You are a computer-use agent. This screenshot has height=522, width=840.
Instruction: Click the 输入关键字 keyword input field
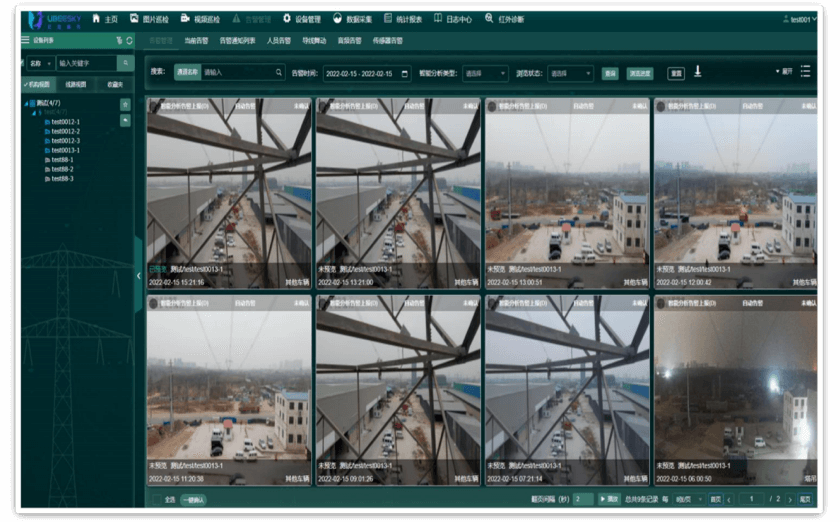(86, 63)
